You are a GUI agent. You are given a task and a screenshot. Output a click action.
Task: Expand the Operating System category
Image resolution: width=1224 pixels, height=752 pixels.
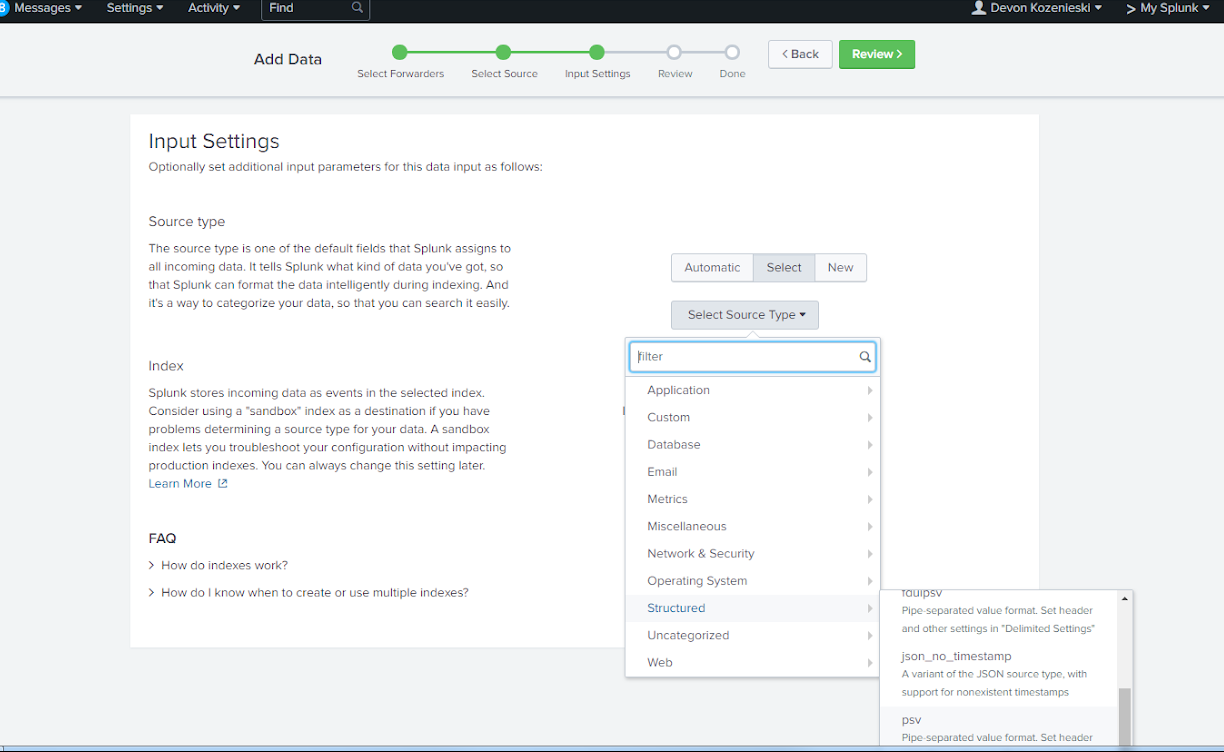[752, 581]
